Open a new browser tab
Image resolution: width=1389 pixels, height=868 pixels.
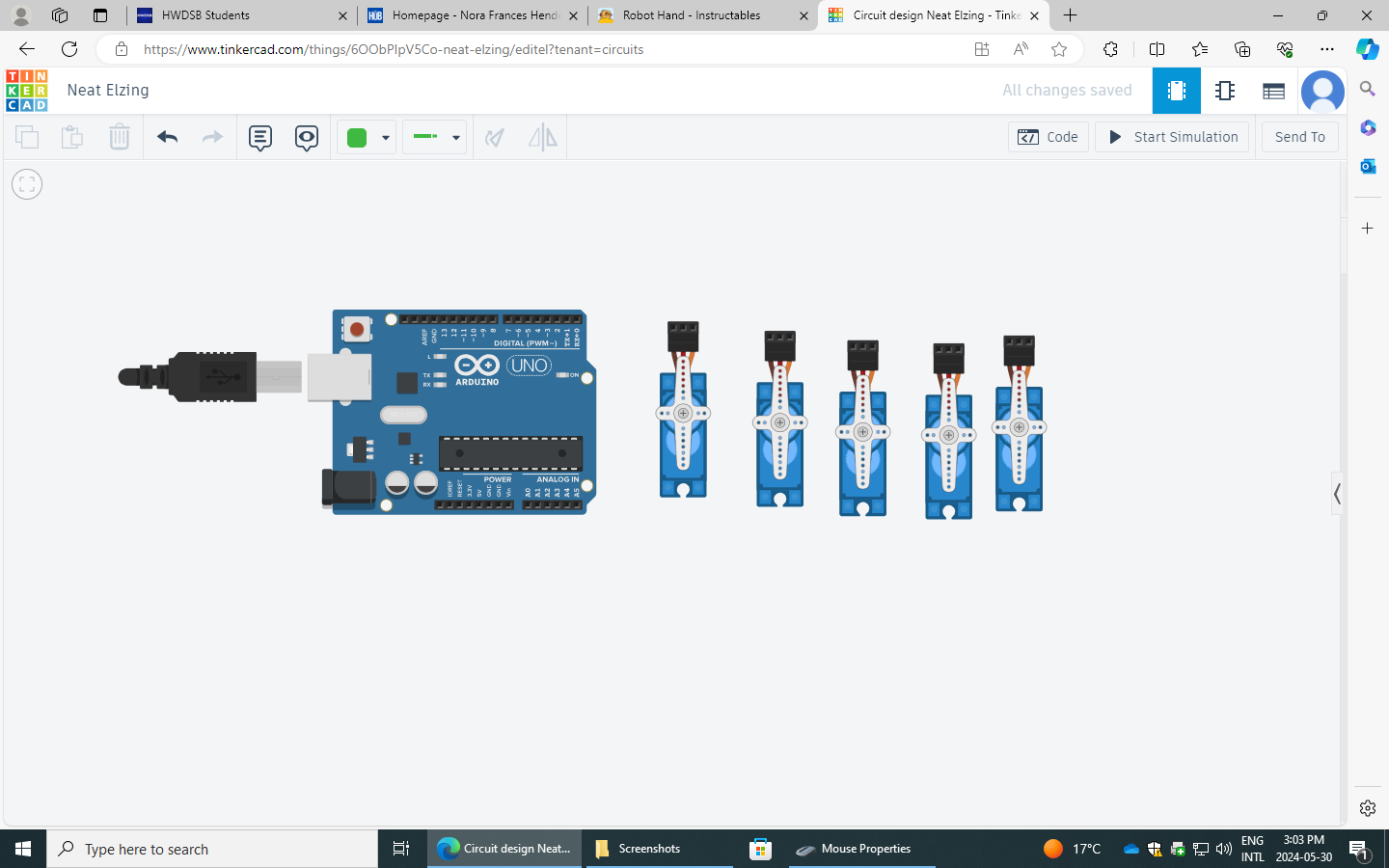1070,15
